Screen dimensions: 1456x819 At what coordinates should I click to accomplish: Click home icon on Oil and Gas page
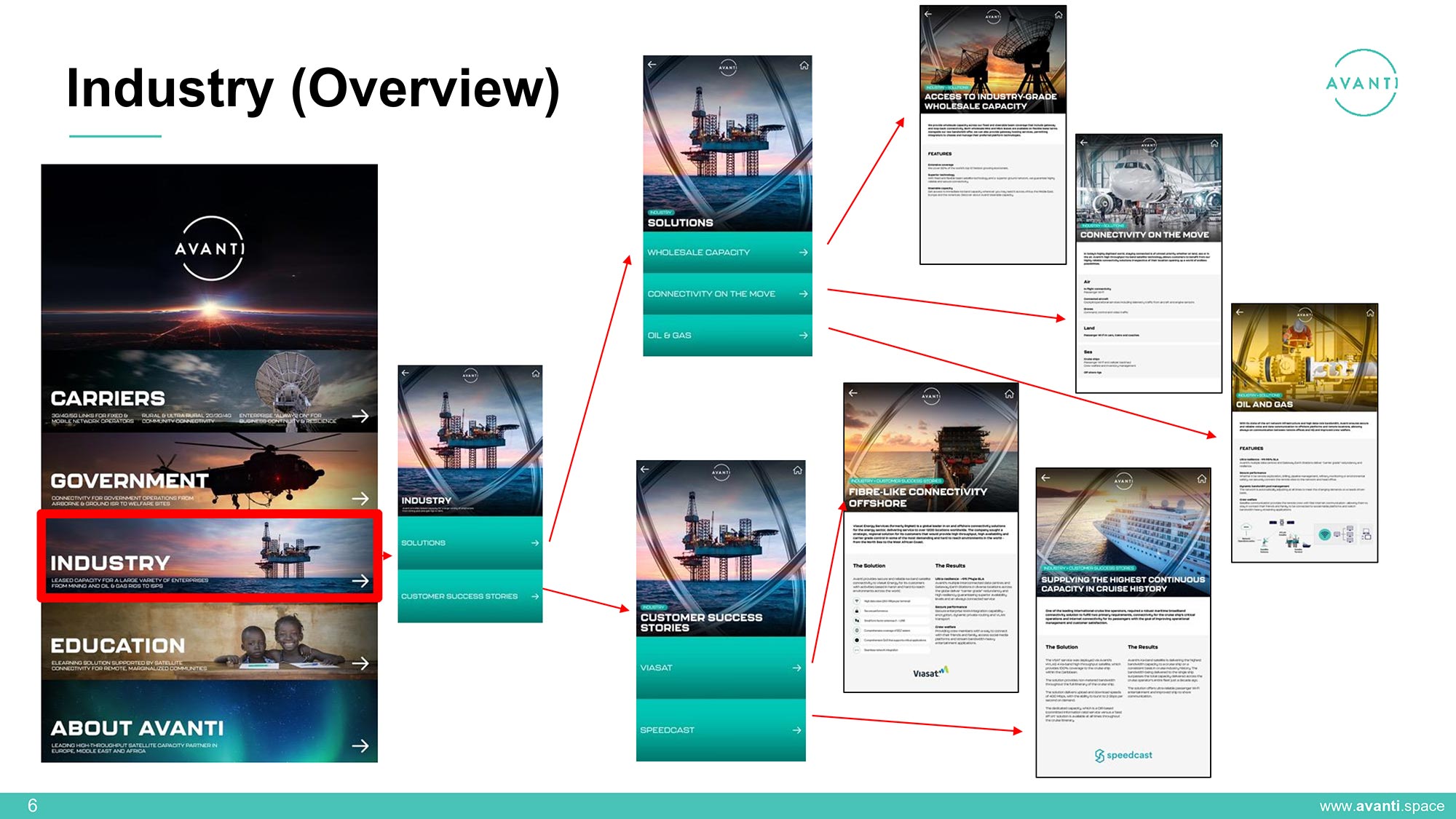point(1370,312)
